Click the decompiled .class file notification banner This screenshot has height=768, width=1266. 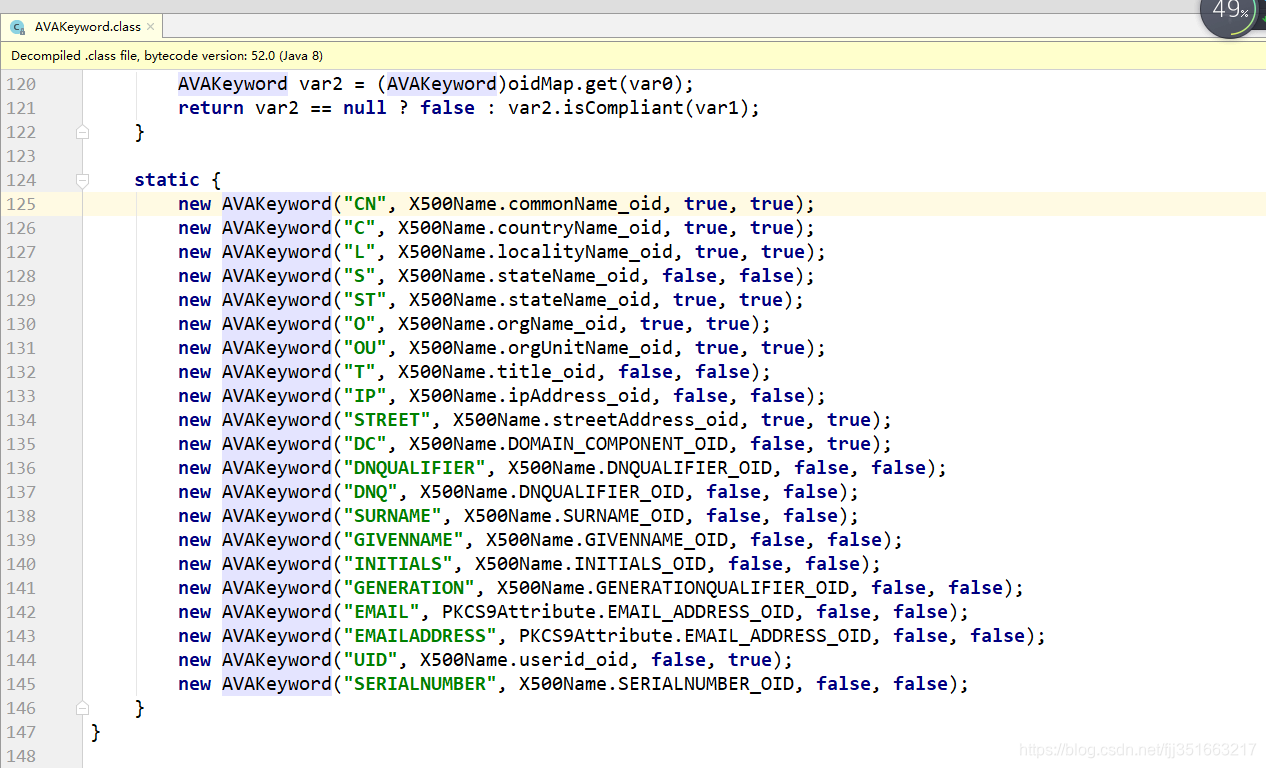pos(633,56)
